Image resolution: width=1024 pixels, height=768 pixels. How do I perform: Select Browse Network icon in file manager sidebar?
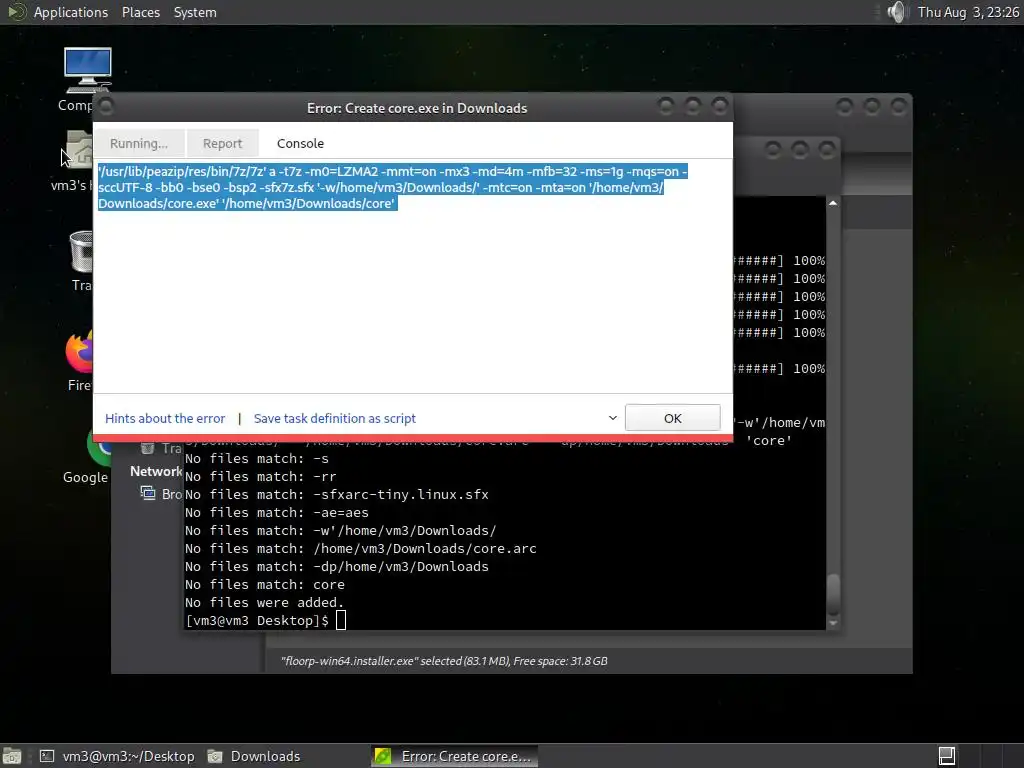click(x=148, y=493)
